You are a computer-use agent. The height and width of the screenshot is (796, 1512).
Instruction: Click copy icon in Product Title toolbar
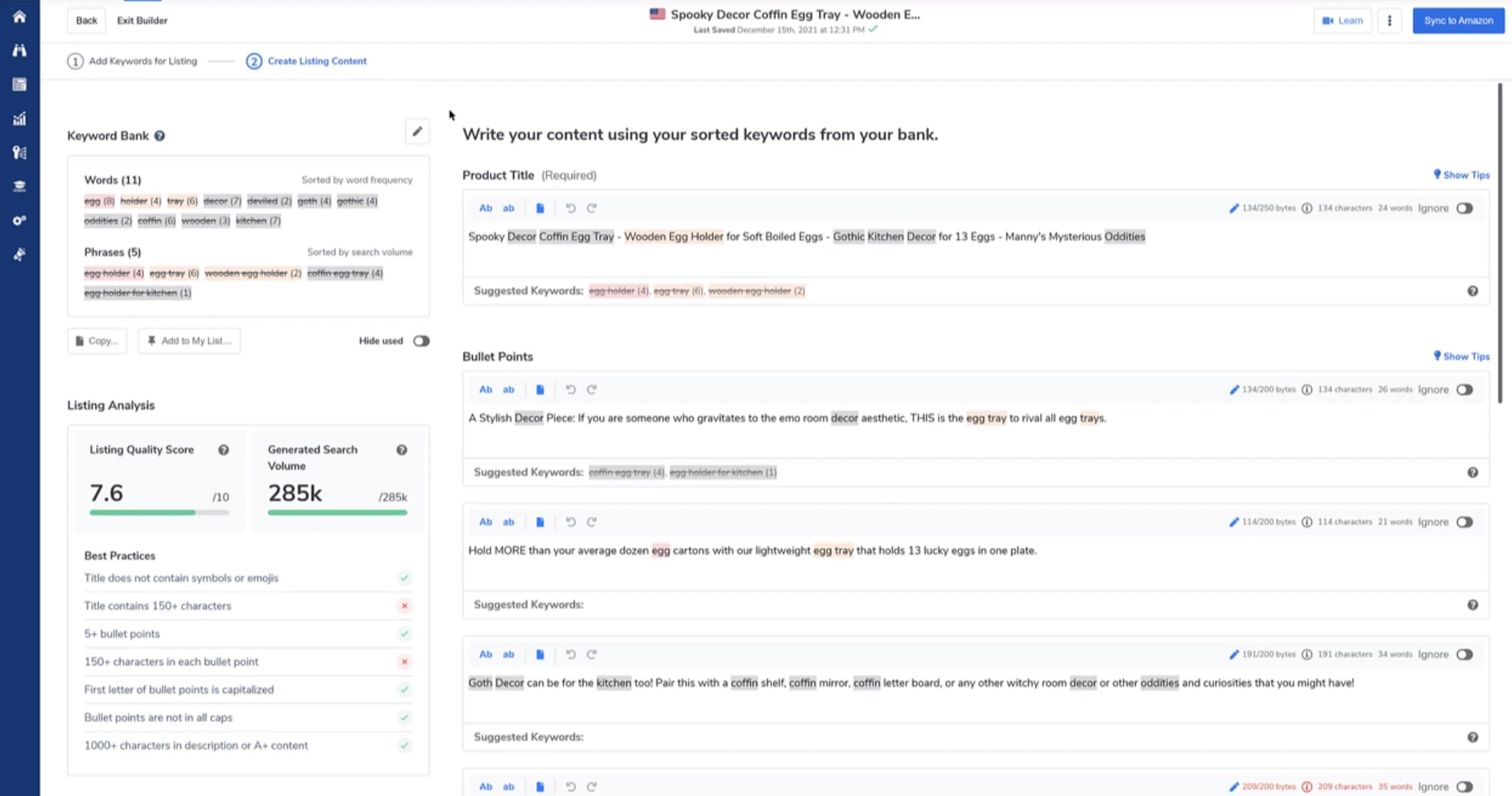tap(540, 208)
